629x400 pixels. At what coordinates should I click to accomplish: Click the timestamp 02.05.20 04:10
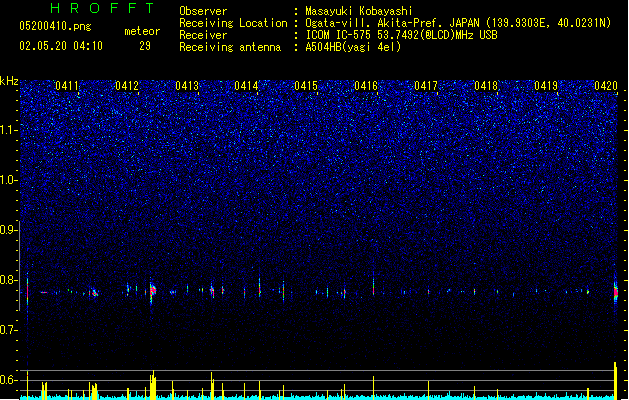tap(61, 46)
